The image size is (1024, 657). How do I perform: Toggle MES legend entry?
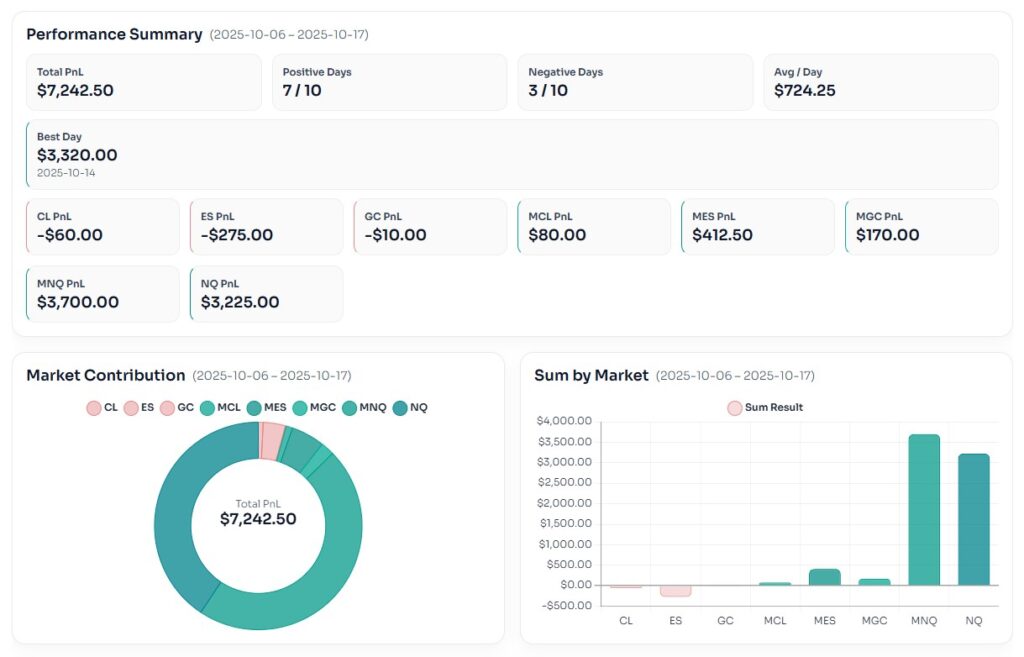tap(266, 408)
